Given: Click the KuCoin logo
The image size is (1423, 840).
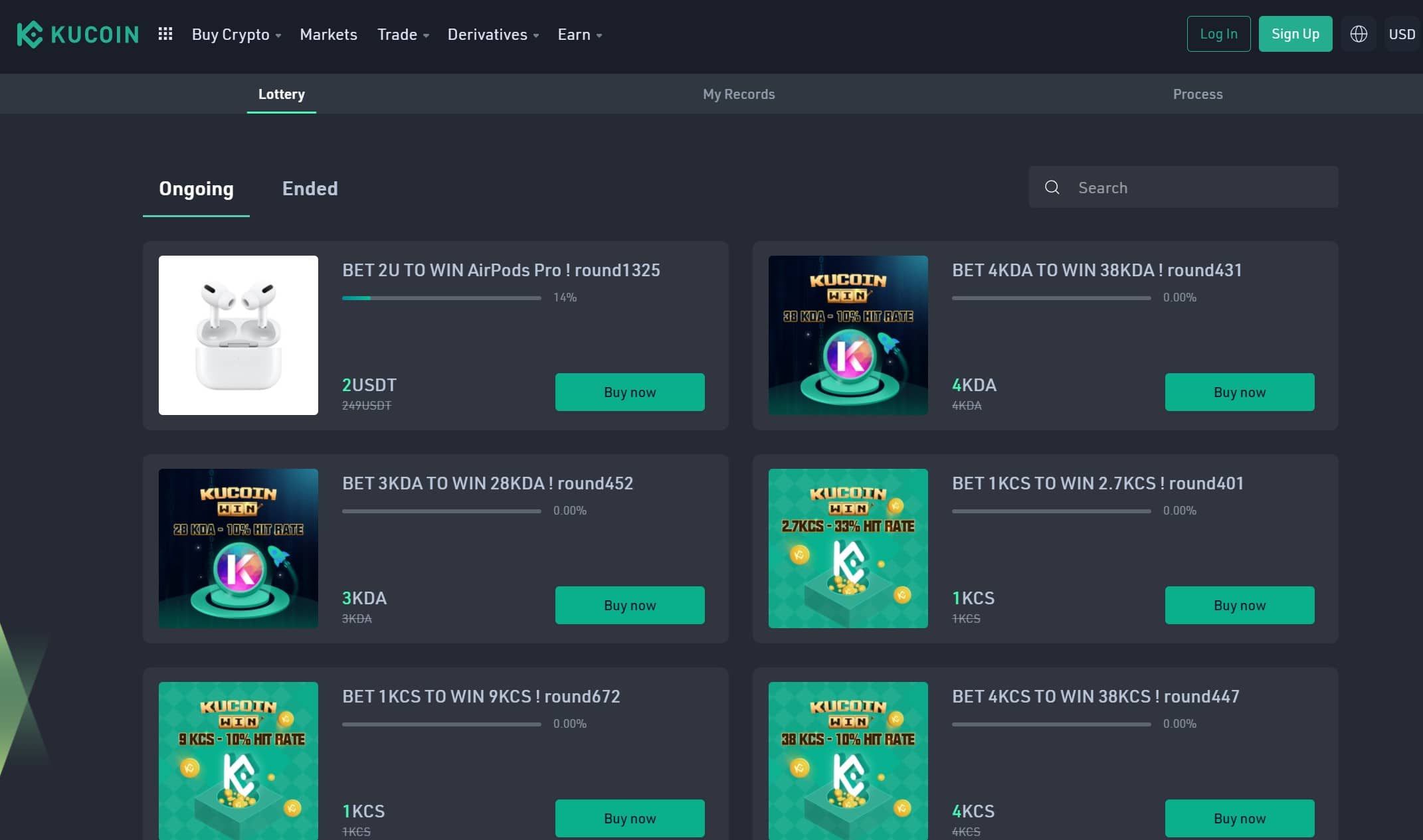Looking at the screenshot, I should 78,35.
